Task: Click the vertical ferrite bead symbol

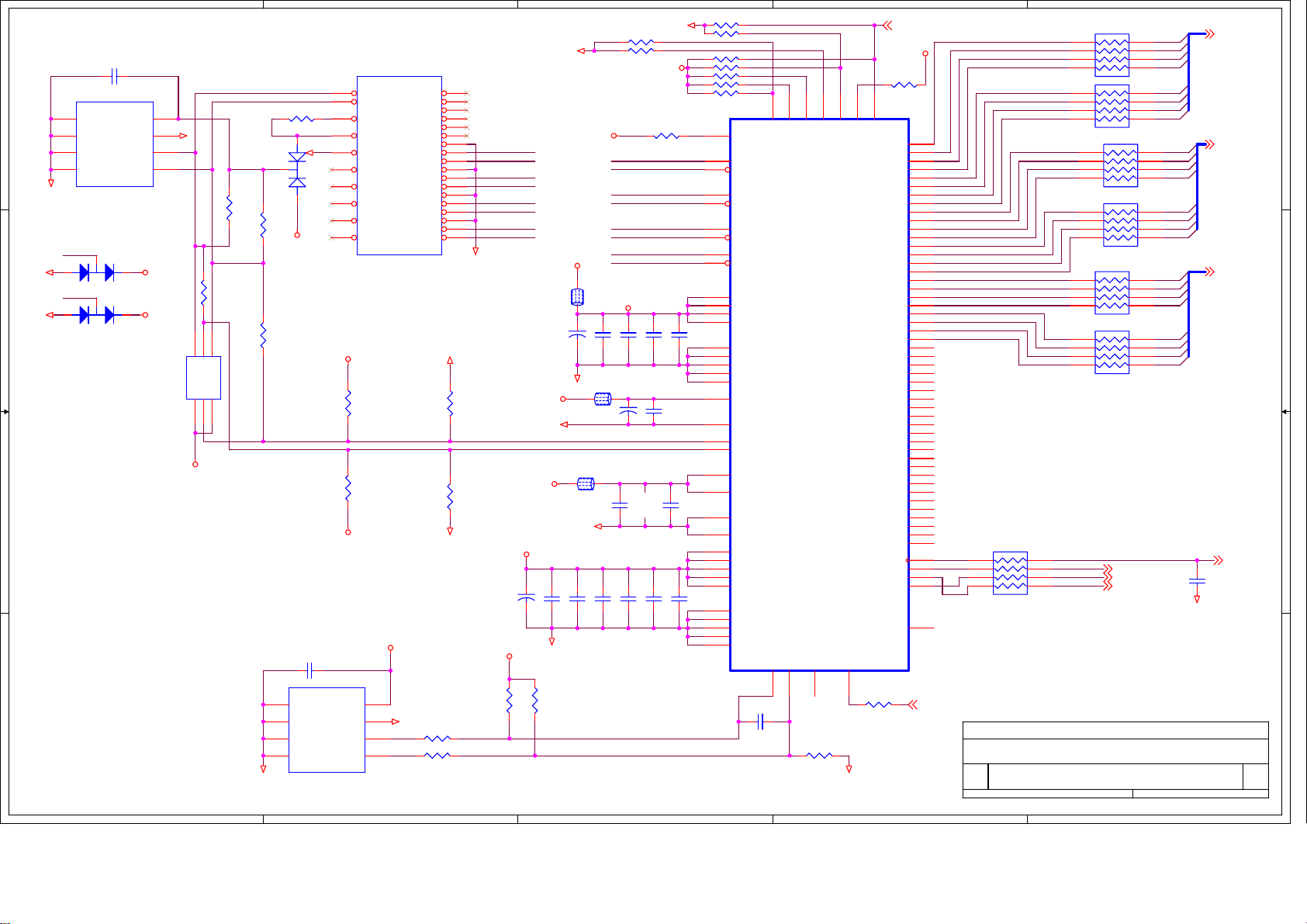Action: coord(577,297)
